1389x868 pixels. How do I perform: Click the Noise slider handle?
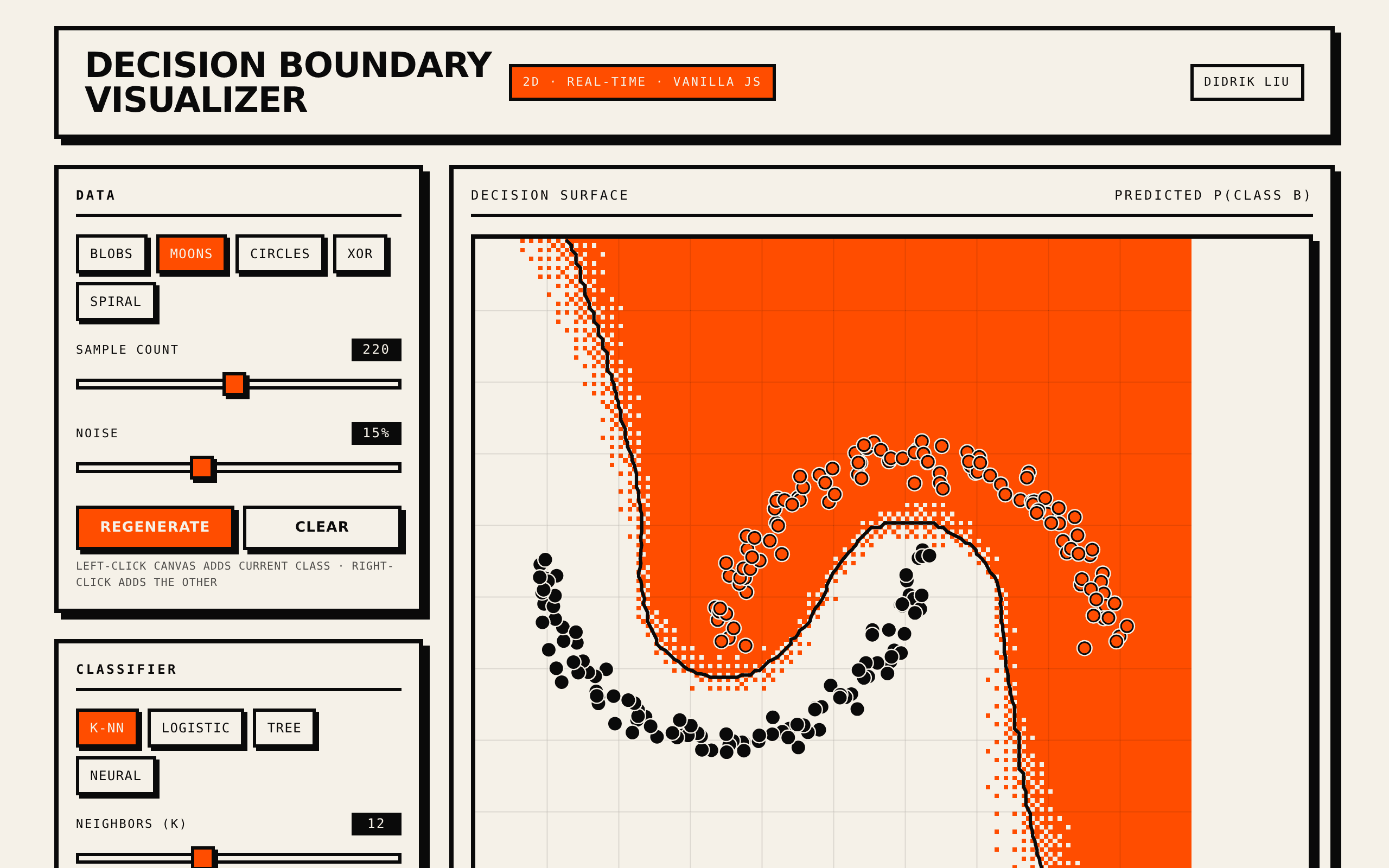(202, 467)
